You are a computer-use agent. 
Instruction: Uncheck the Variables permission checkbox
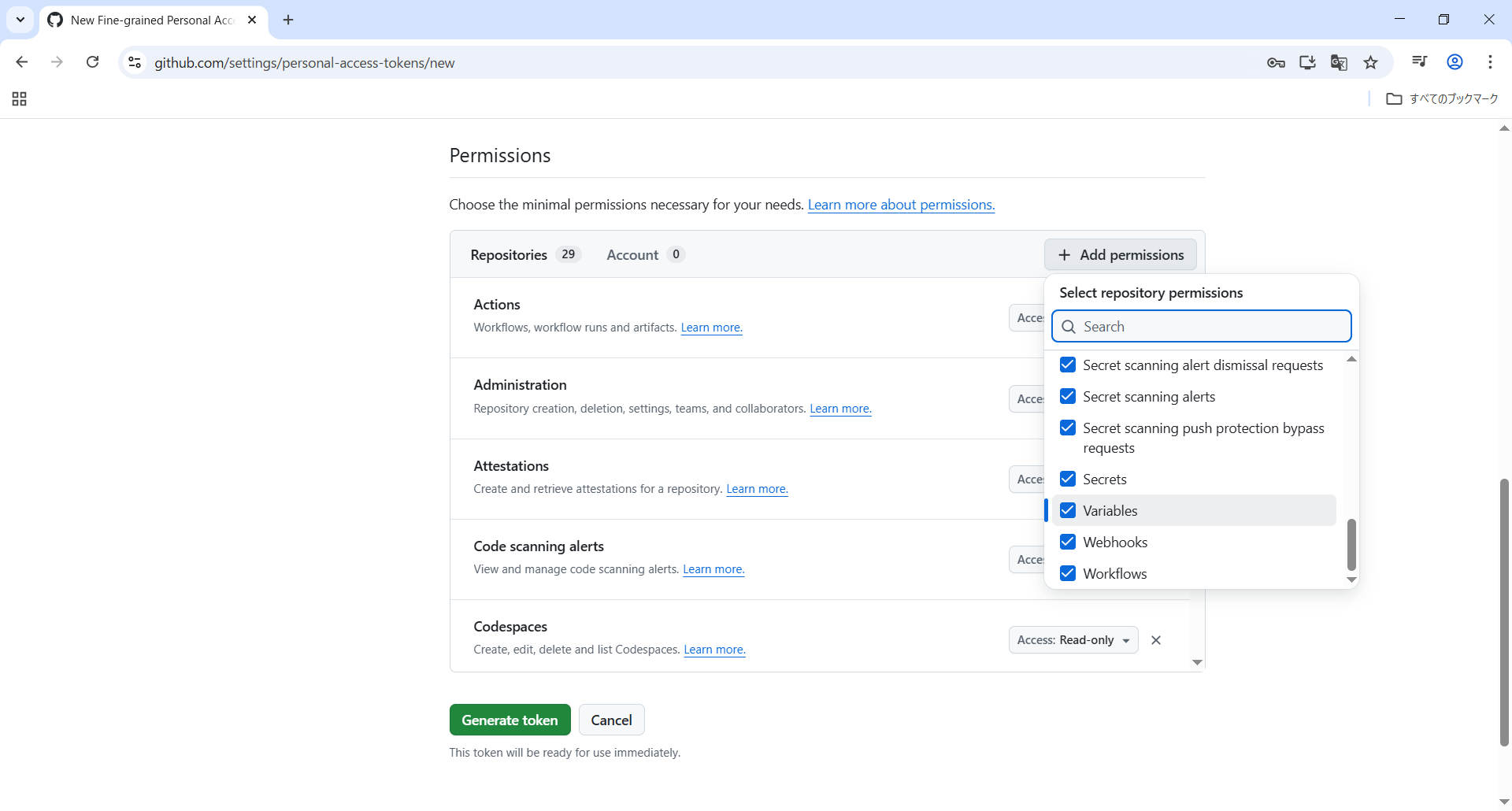click(x=1068, y=510)
